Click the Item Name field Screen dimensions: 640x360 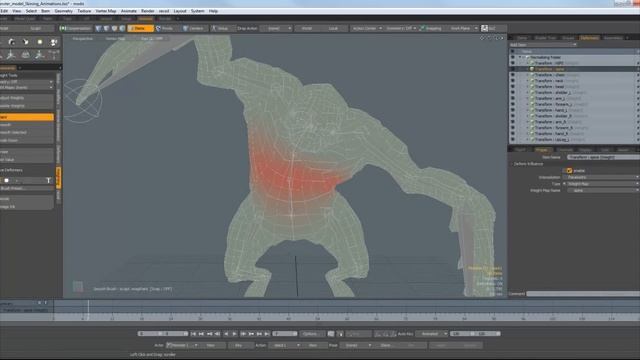(x=603, y=157)
